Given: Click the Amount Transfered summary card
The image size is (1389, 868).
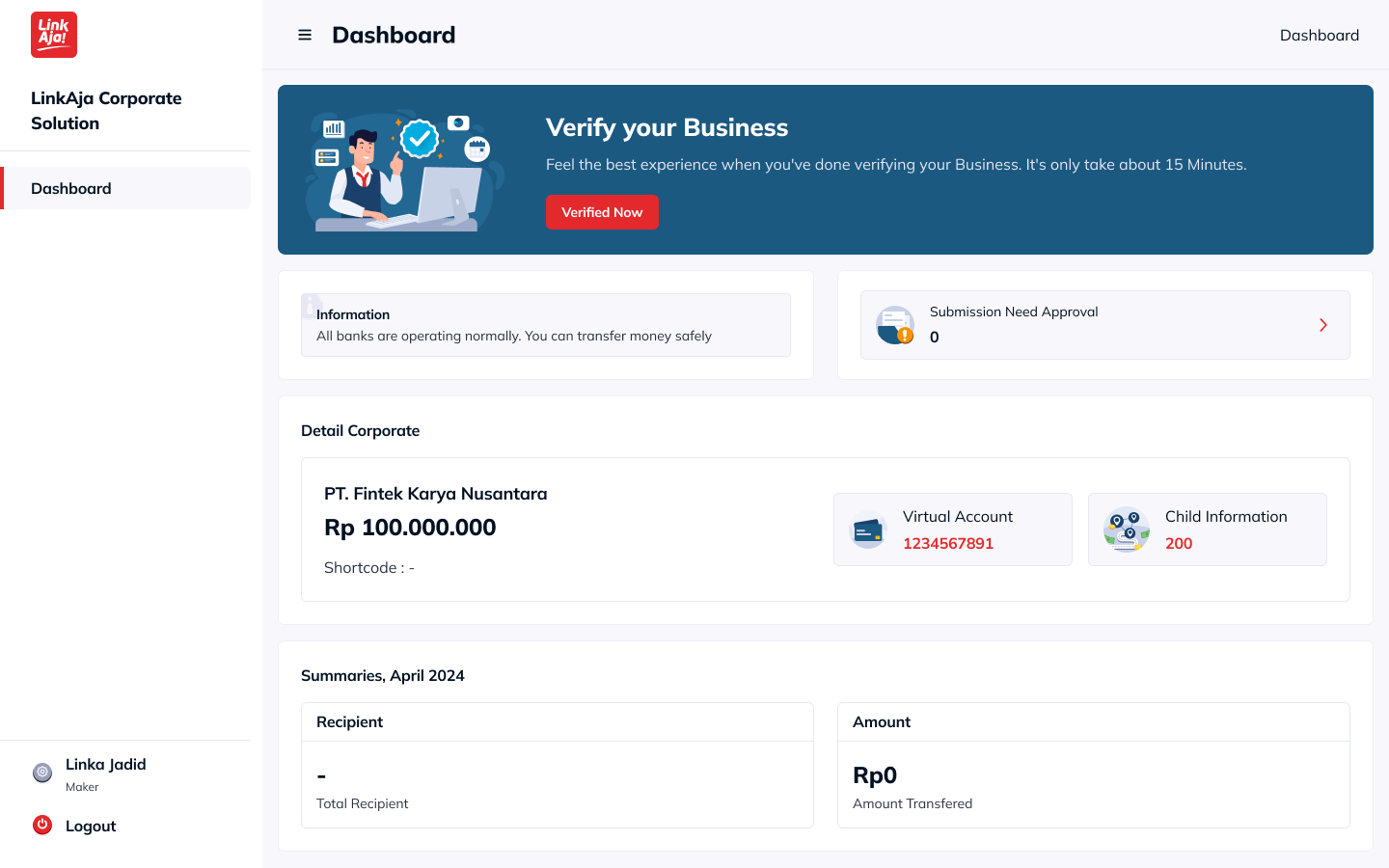Looking at the screenshot, I should click(x=1093, y=765).
